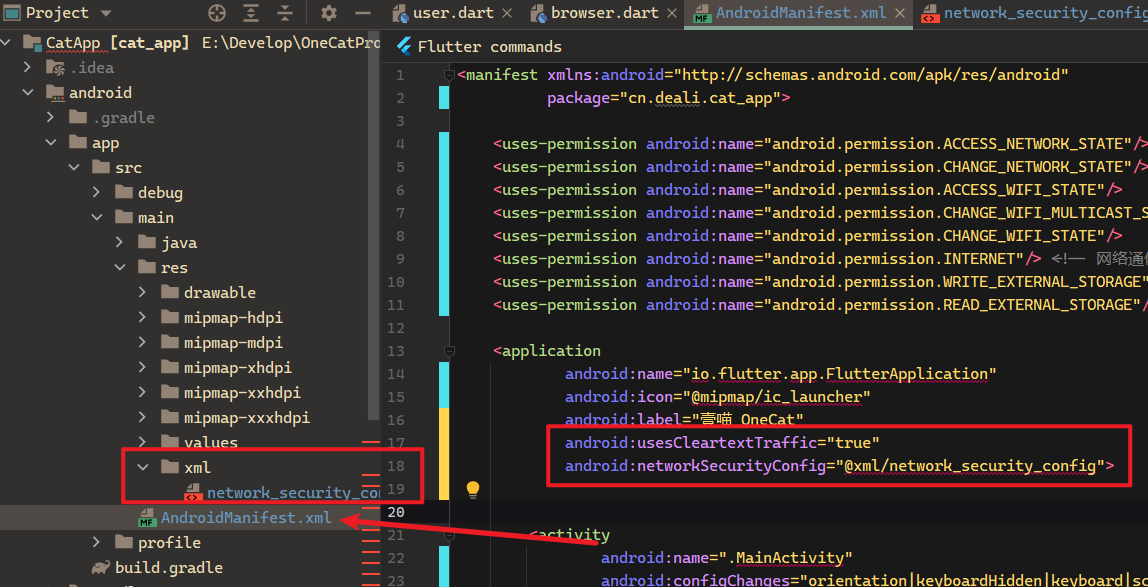This screenshot has width=1148, height=587.
Task: Collapse the res folder
Action: click(x=121, y=267)
